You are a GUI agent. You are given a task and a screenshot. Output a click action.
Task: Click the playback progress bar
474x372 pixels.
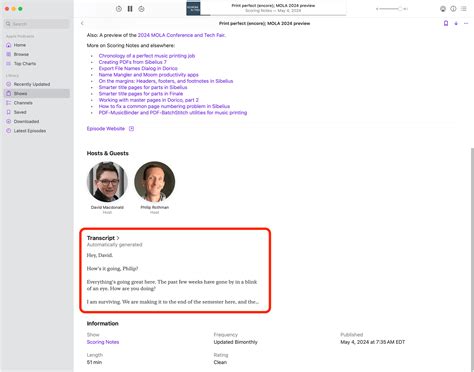[273, 15]
